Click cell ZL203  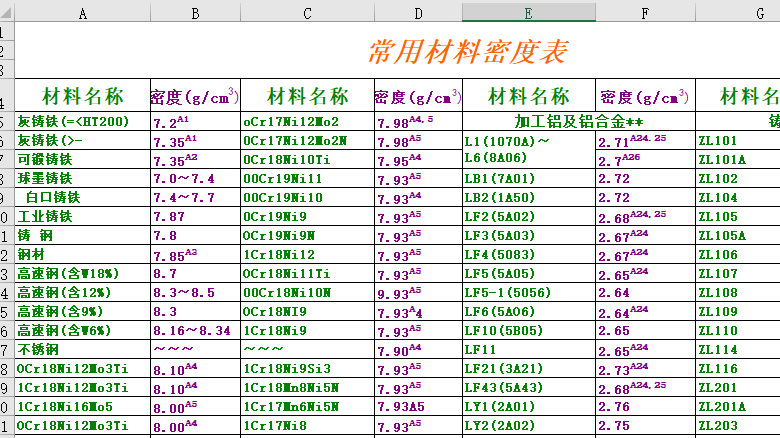[738, 426]
